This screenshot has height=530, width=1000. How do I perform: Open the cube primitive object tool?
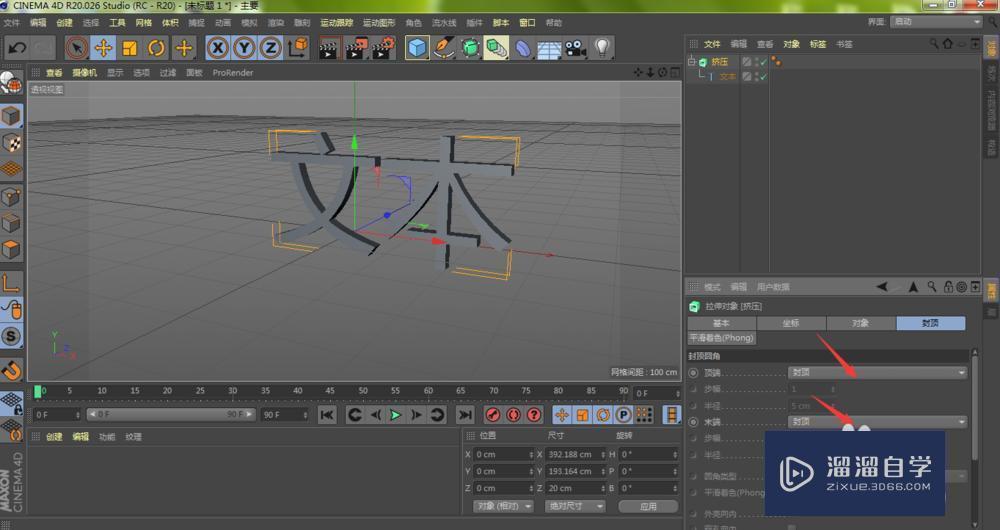(x=417, y=47)
